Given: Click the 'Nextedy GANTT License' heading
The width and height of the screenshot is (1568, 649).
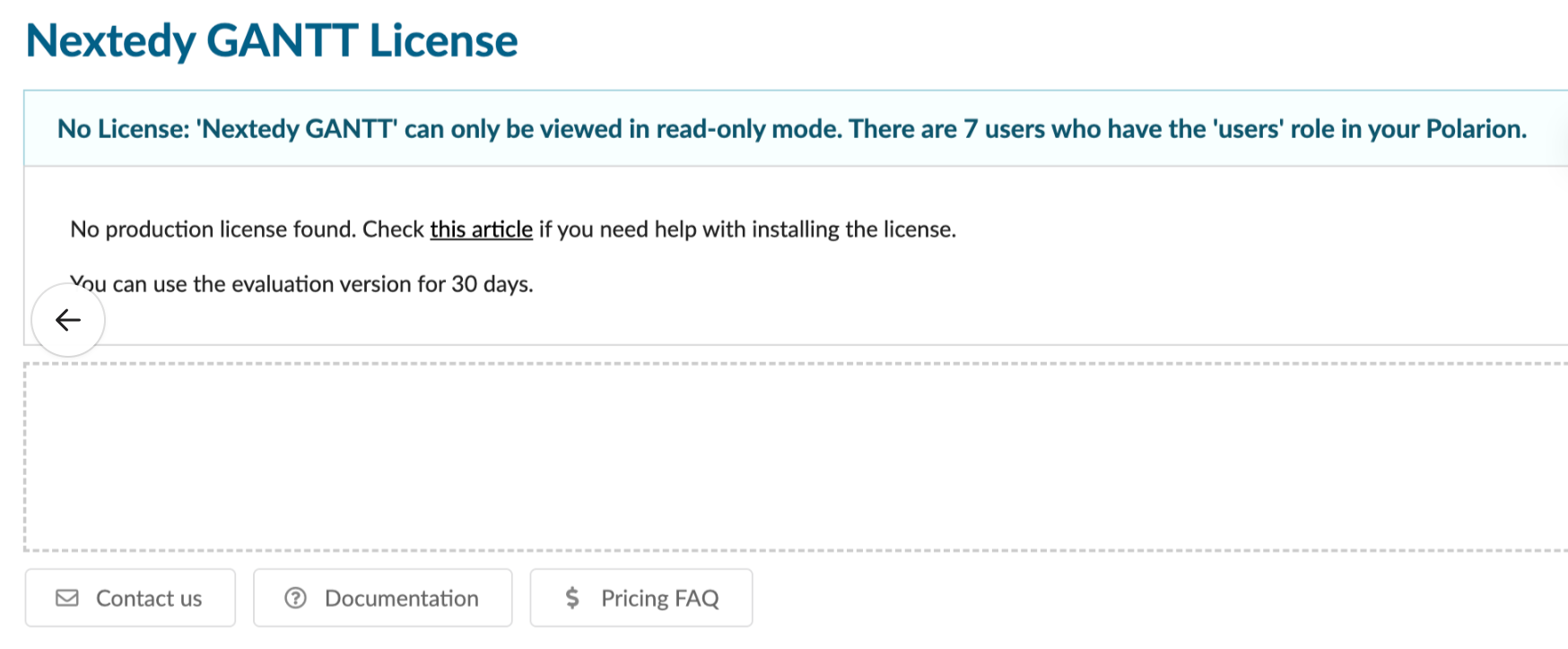Looking at the screenshot, I should [x=272, y=41].
